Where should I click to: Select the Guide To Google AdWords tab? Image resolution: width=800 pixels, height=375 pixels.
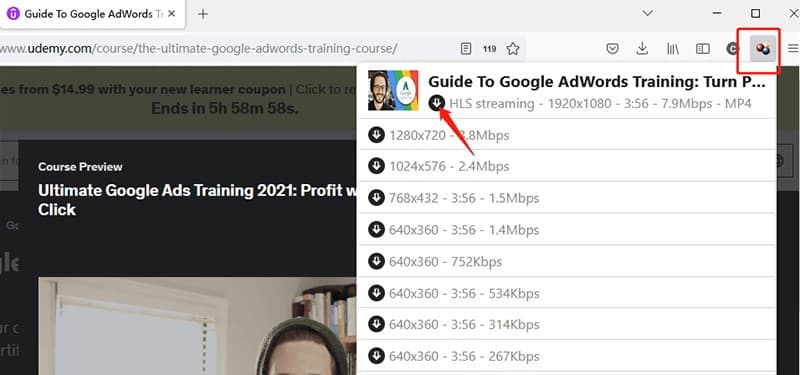[92, 14]
